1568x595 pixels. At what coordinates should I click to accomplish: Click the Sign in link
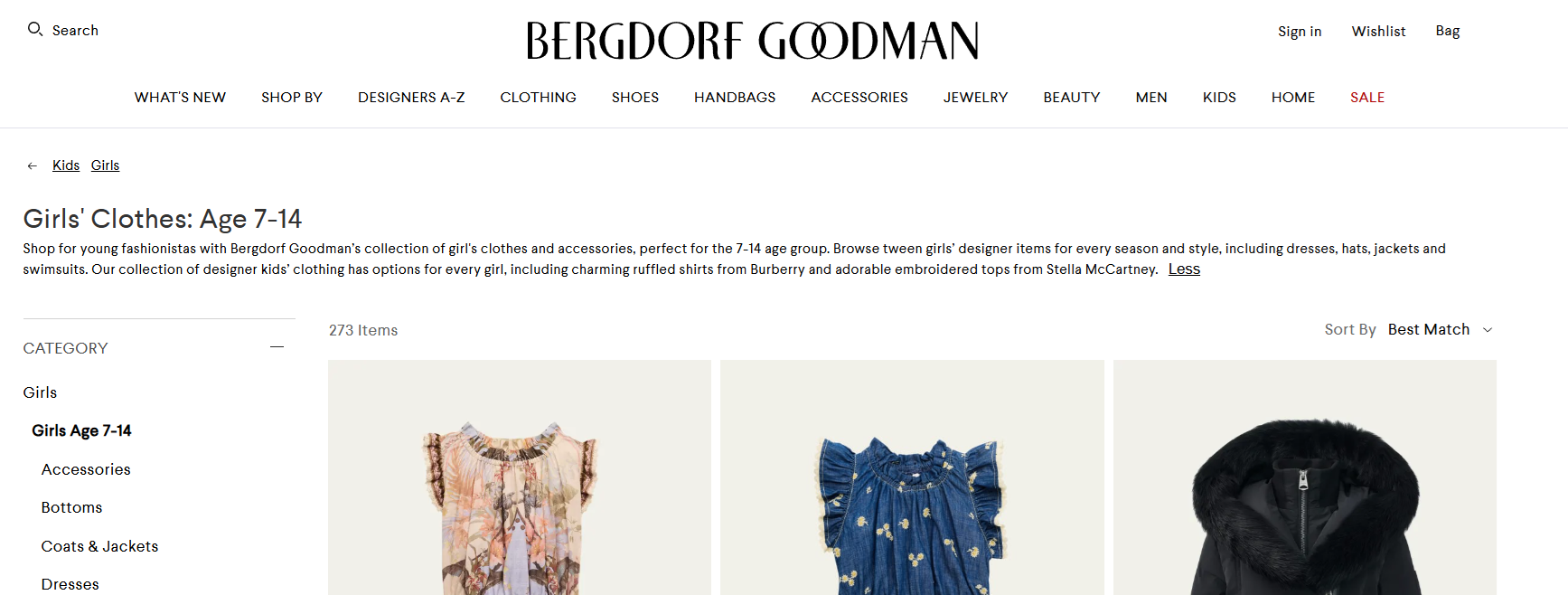1300,32
